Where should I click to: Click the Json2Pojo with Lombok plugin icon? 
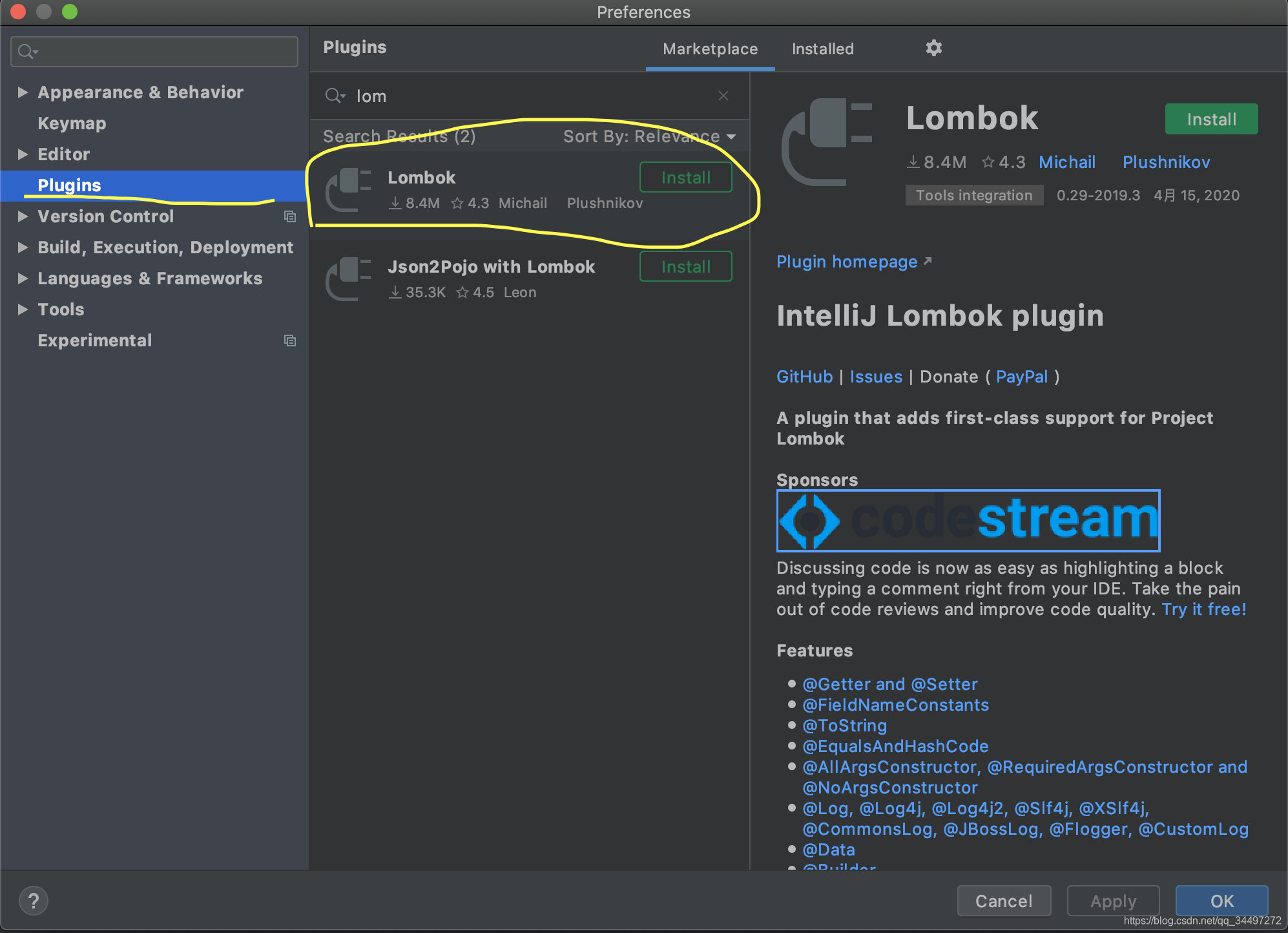point(348,279)
